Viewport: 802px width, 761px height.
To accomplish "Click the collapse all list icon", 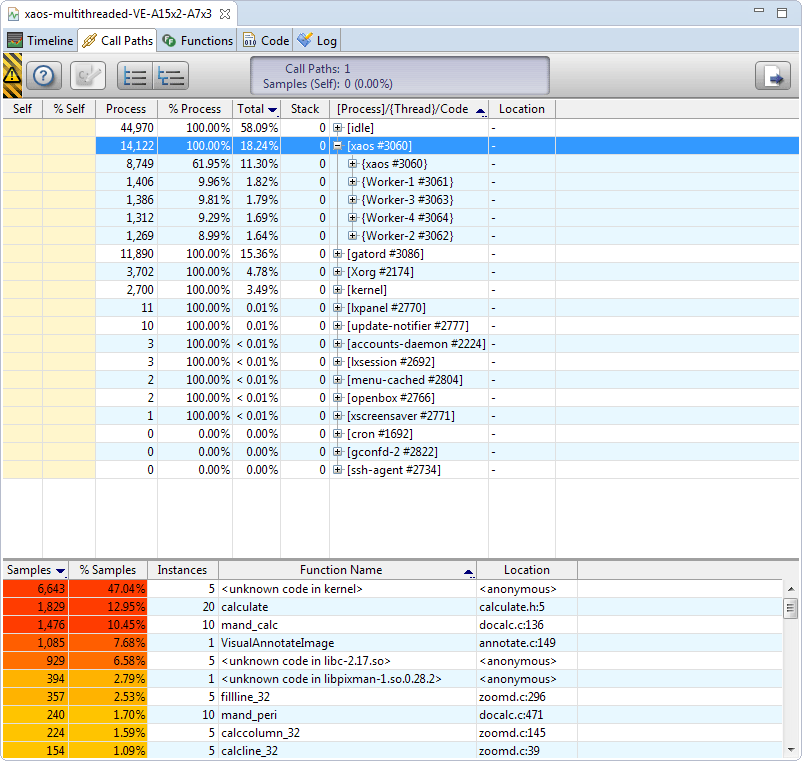I will 135,76.
